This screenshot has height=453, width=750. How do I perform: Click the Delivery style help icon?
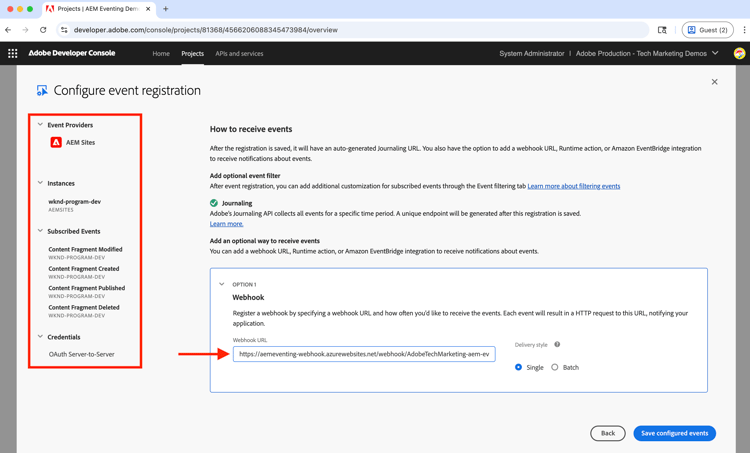point(557,344)
